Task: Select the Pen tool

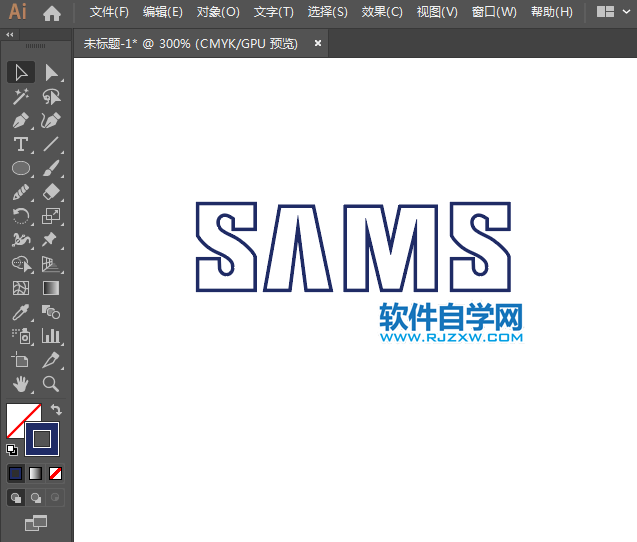Action: point(20,120)
